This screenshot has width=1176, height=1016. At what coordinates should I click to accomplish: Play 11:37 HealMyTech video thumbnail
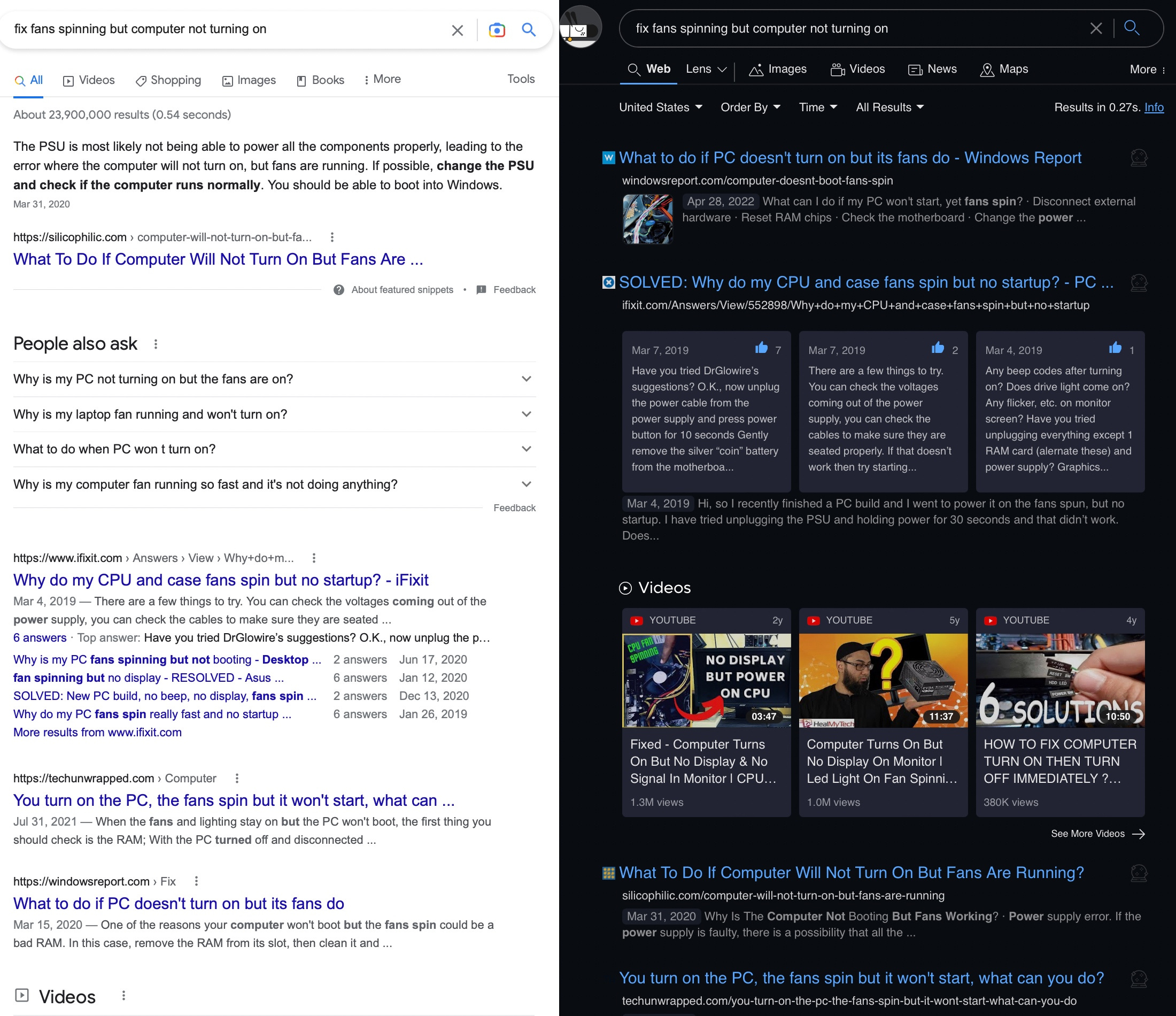click(x=883, y=680)
